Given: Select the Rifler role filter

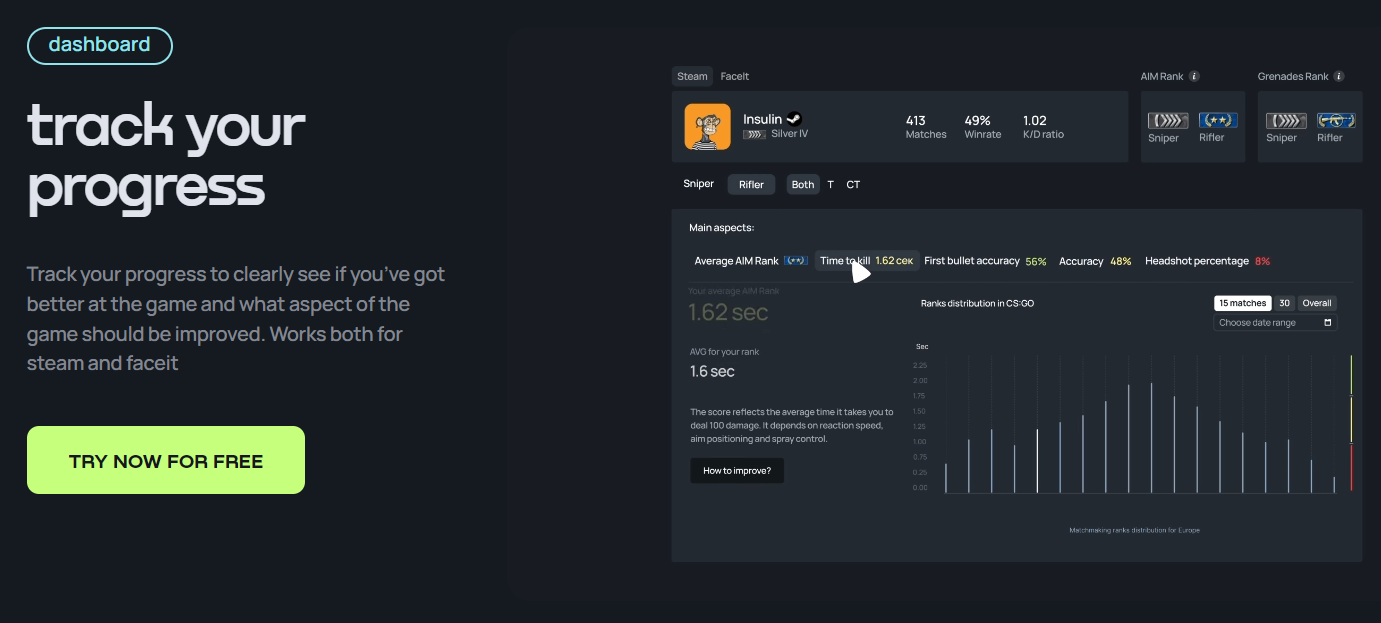Looking at the screenshot, I should (x=751, y=184).
